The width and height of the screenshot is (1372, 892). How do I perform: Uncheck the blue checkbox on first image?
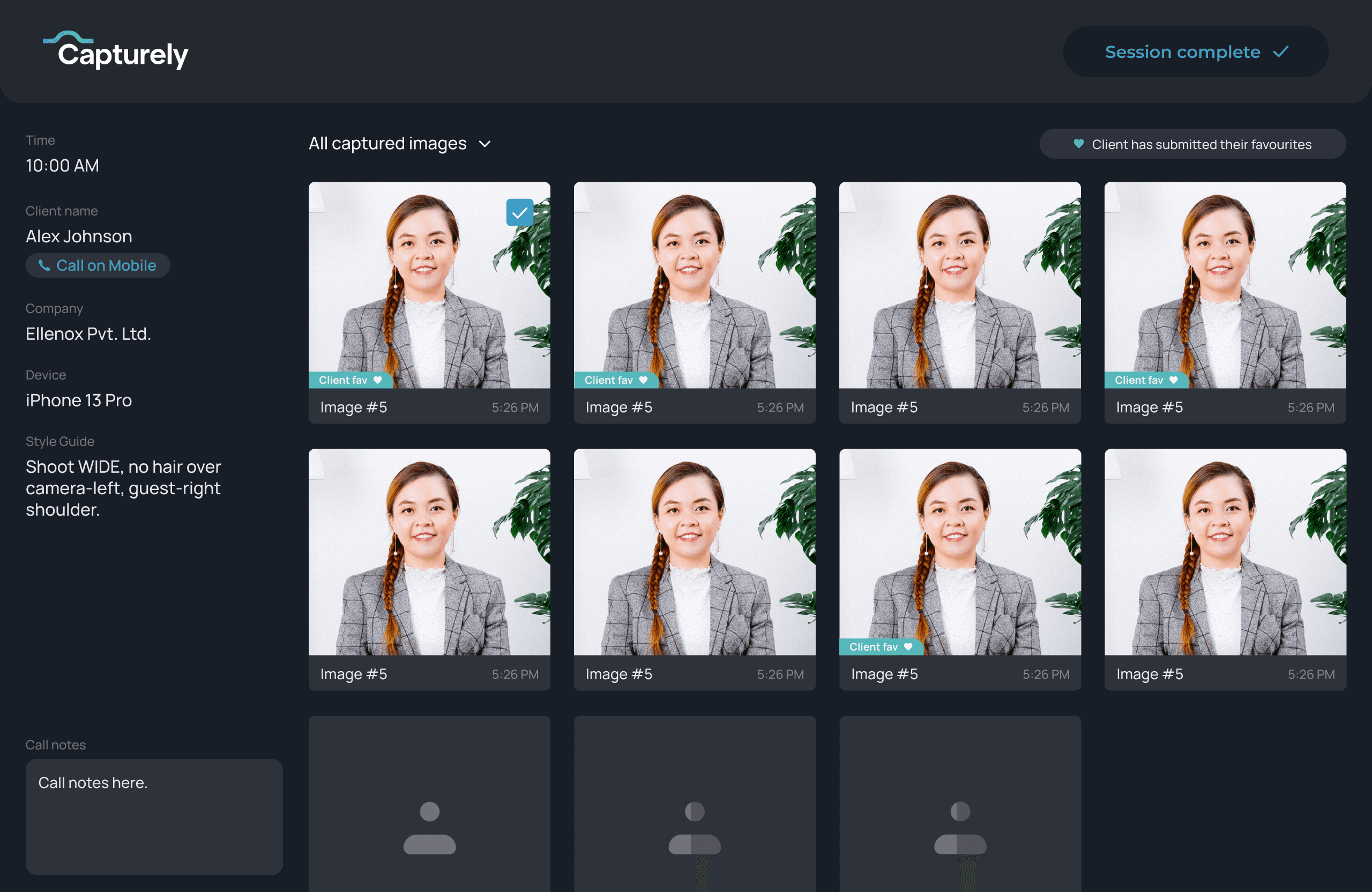(519, 213)
